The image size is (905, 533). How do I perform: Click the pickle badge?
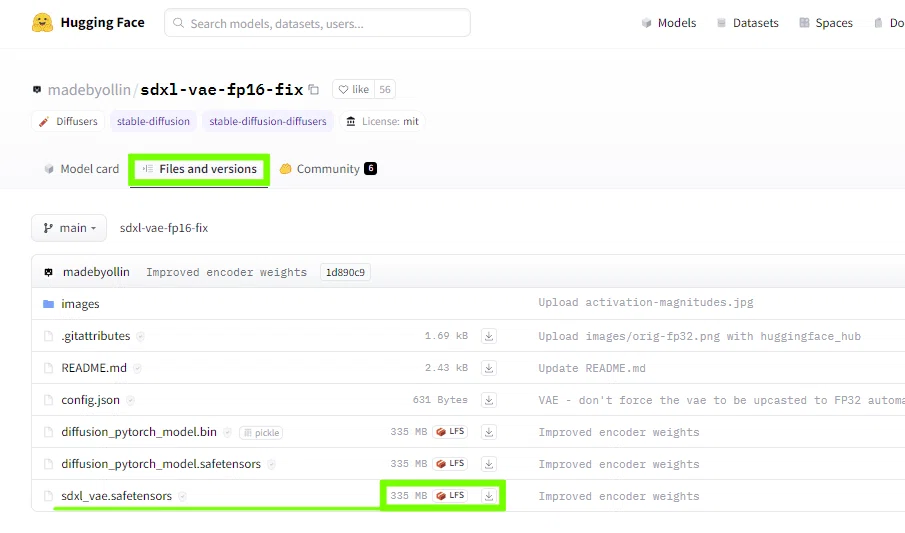[261, 433]
